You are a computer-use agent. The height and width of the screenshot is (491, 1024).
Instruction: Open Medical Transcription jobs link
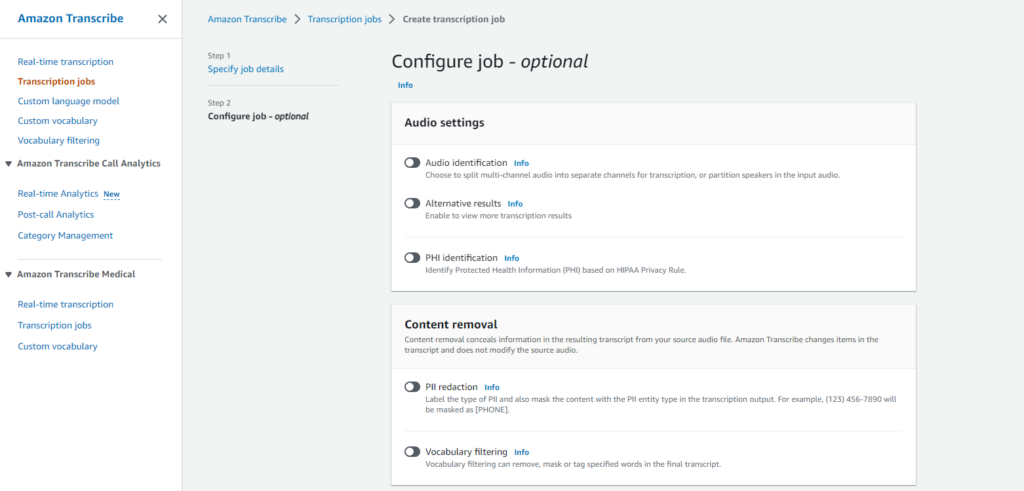pyautogui.click(x=54, y=325)
